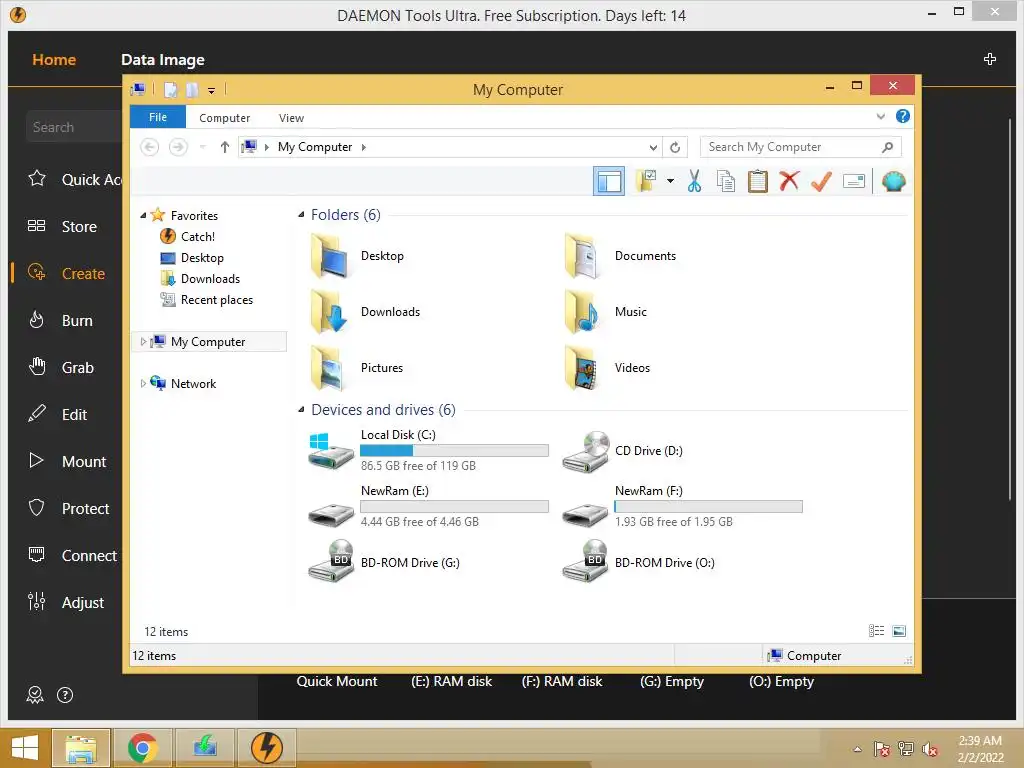The height and width of the screenshot is (768, 1024).
Task: Collapse Favorites in the navigation tree
Action: click(x=143, y=216)
